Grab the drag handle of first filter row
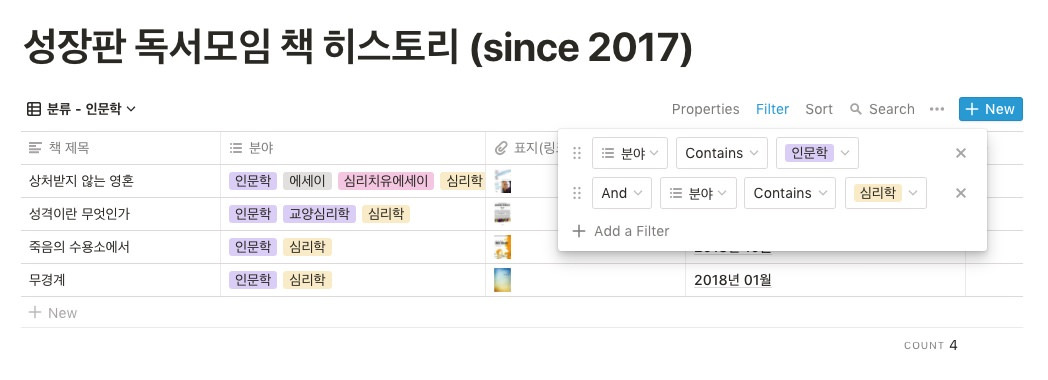The height and width of the screenshot is (380, 1048). coord(577,153)
